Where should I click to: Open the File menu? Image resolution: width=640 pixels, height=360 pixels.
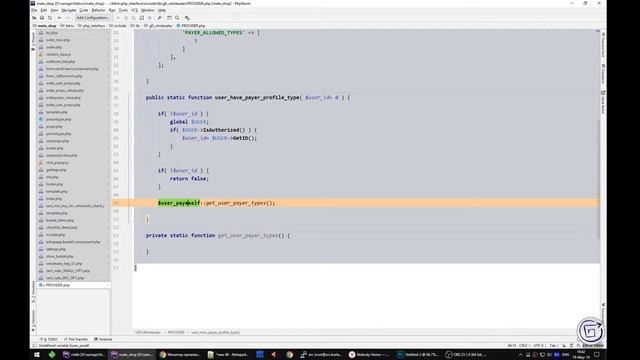click(34, 10)
